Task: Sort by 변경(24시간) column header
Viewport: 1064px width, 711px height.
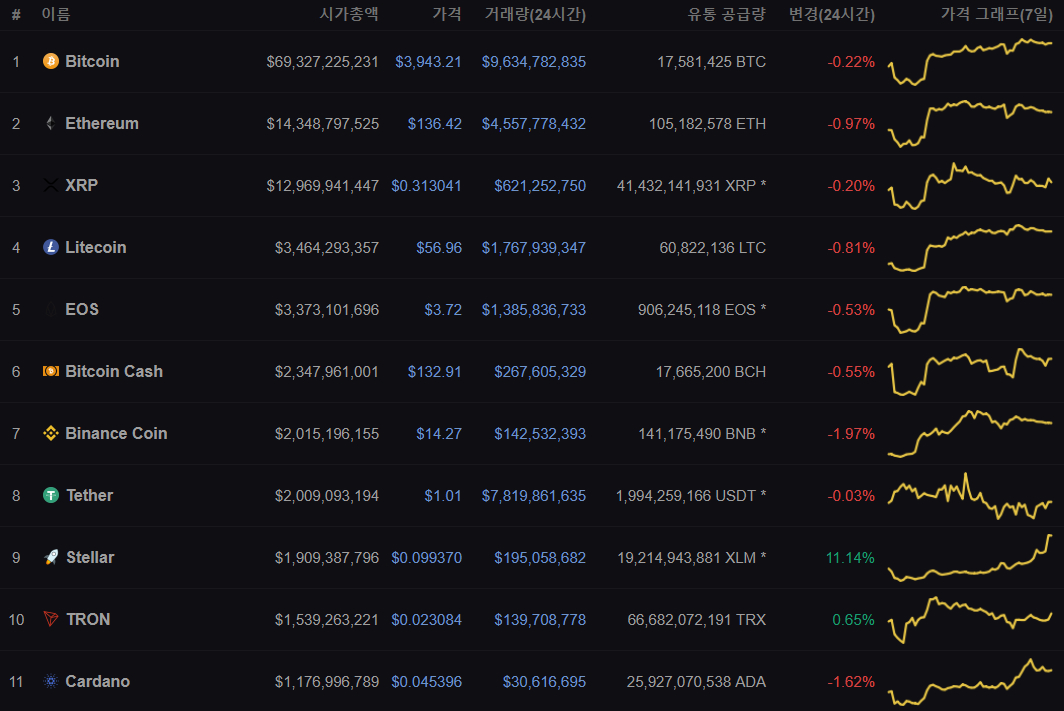Action: [x=832, y=14]
